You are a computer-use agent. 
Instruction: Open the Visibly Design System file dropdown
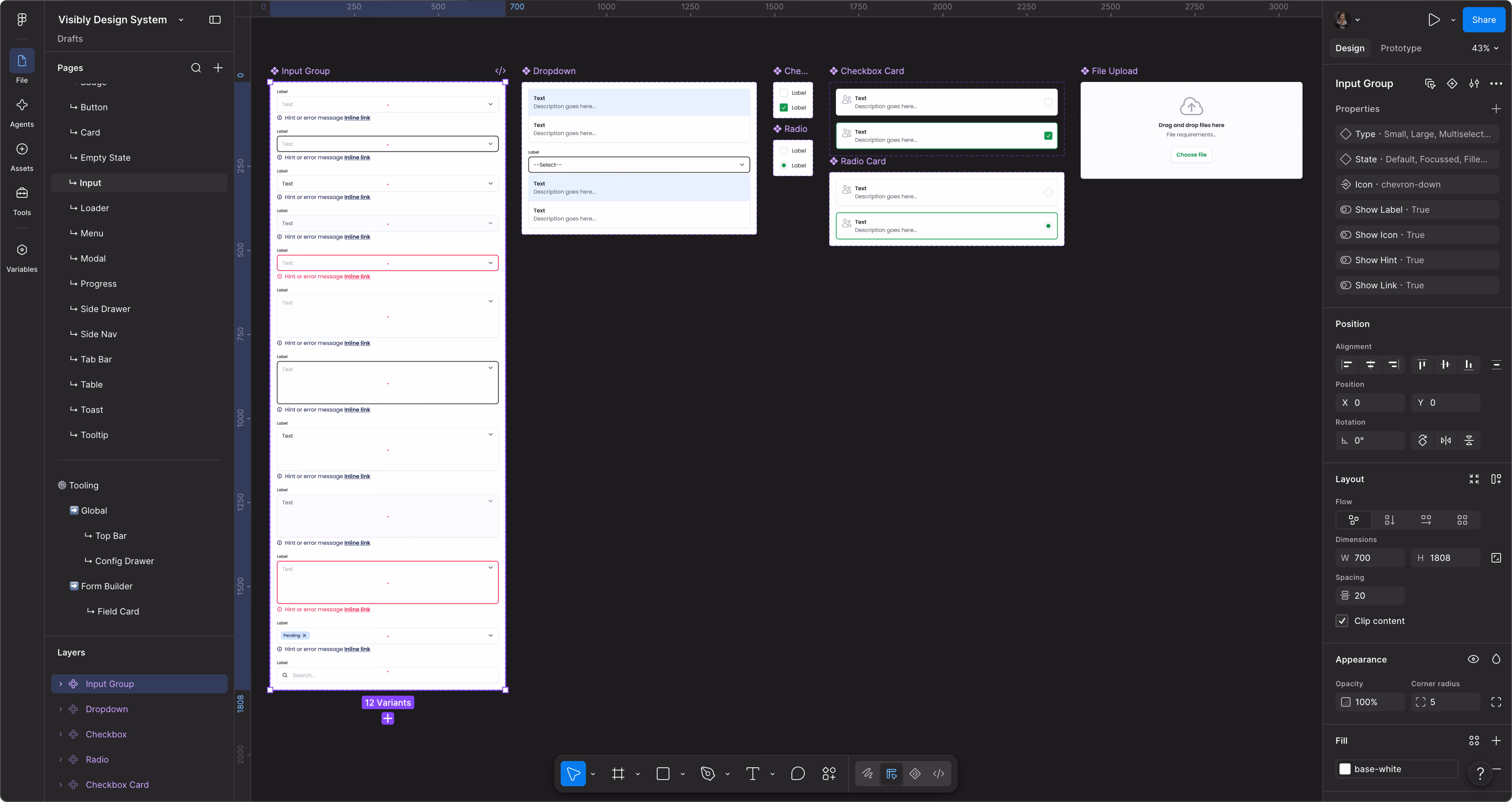point(181,20)
